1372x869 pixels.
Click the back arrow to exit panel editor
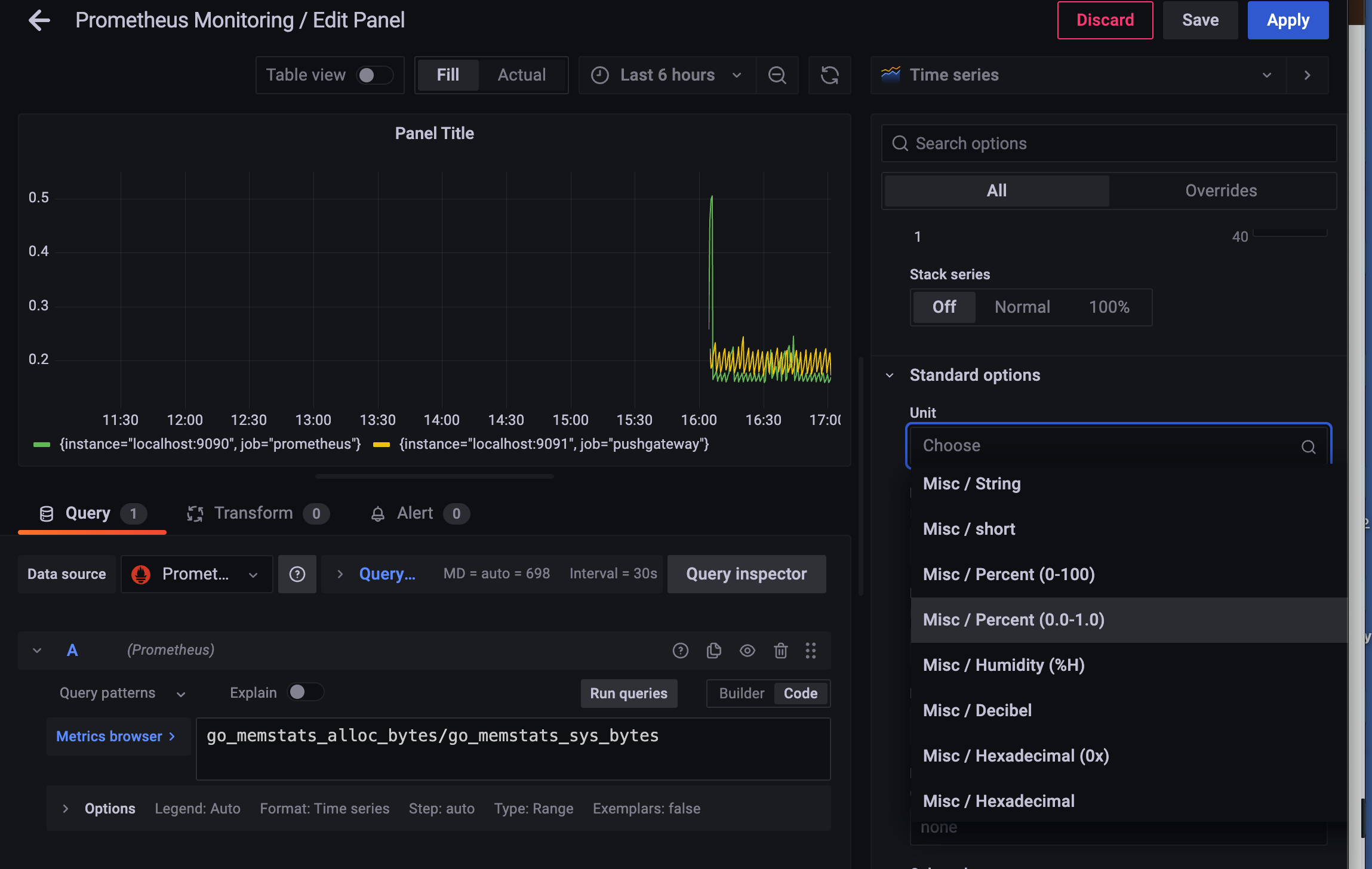(x=39, y=20)
